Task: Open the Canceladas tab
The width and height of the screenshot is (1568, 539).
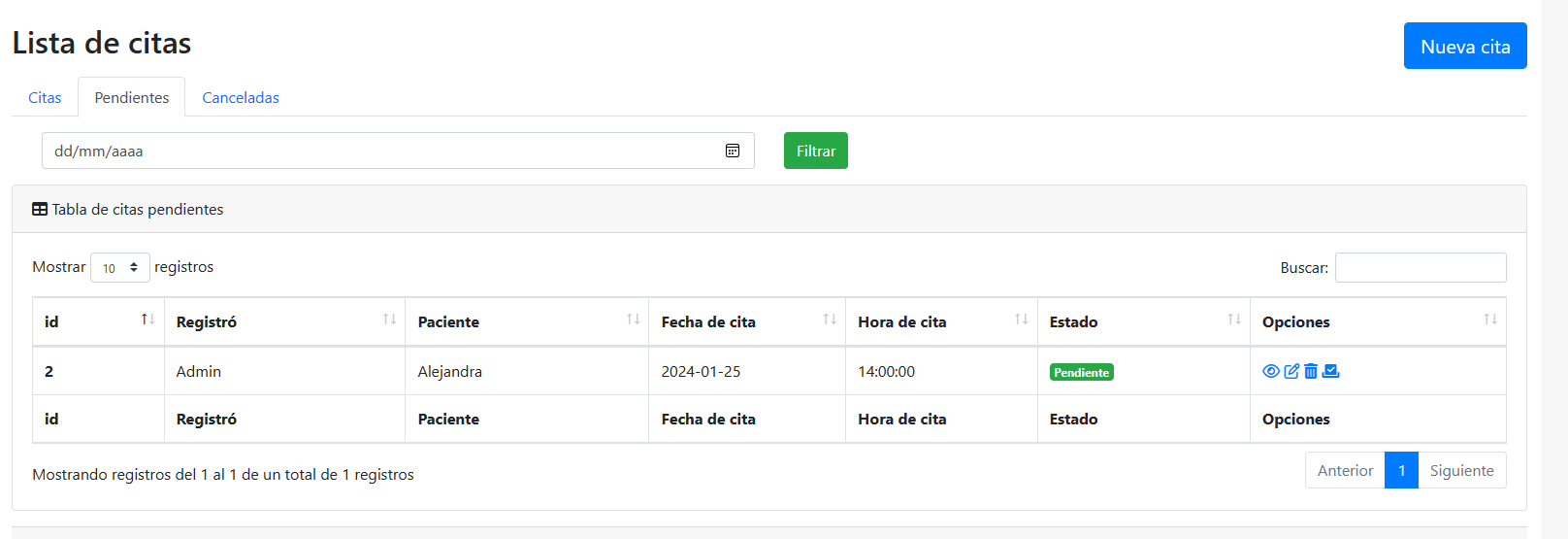Action: 241,97
